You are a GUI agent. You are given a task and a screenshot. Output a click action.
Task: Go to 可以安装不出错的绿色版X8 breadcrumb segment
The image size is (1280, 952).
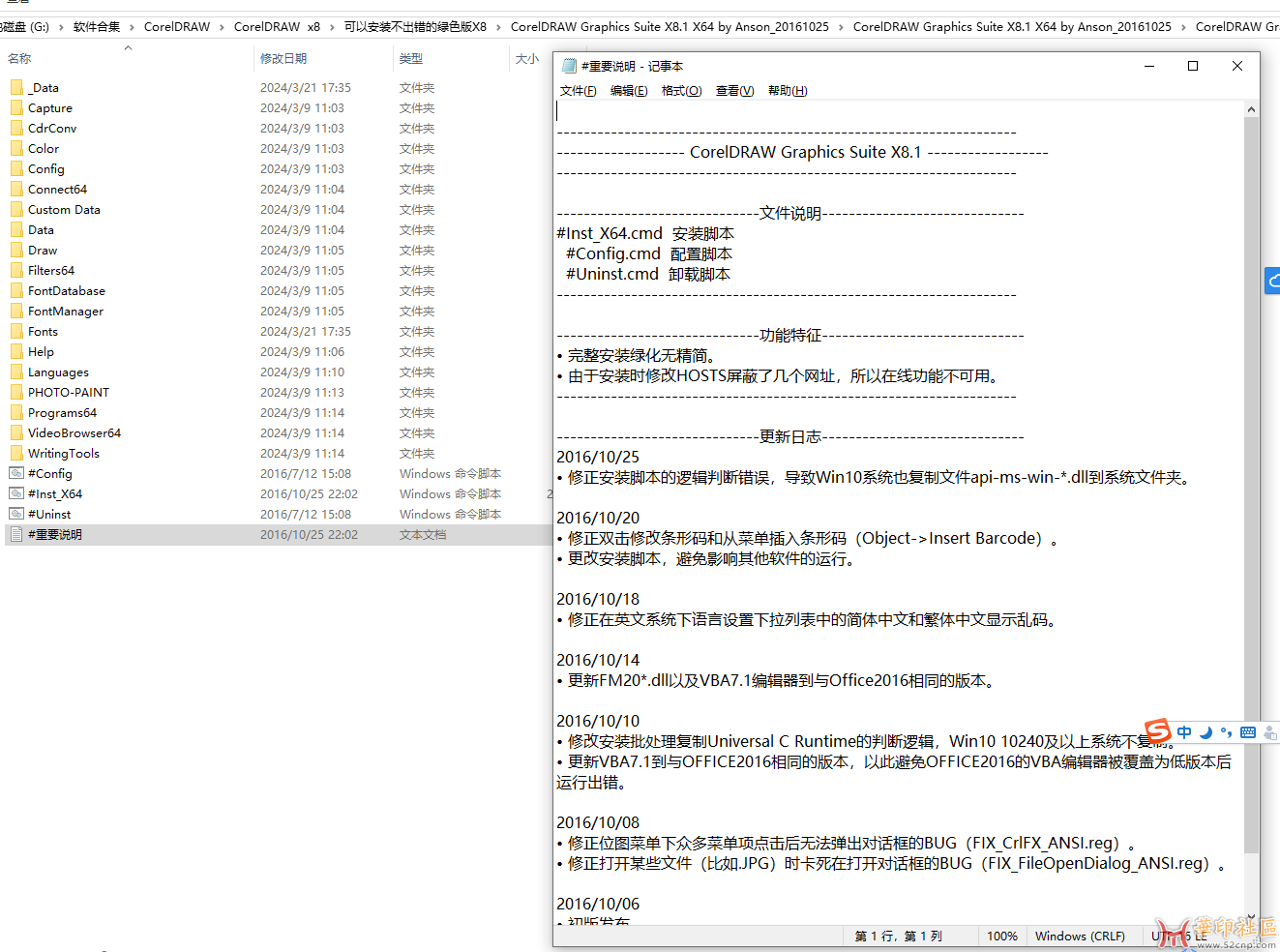tap(415, 27)
